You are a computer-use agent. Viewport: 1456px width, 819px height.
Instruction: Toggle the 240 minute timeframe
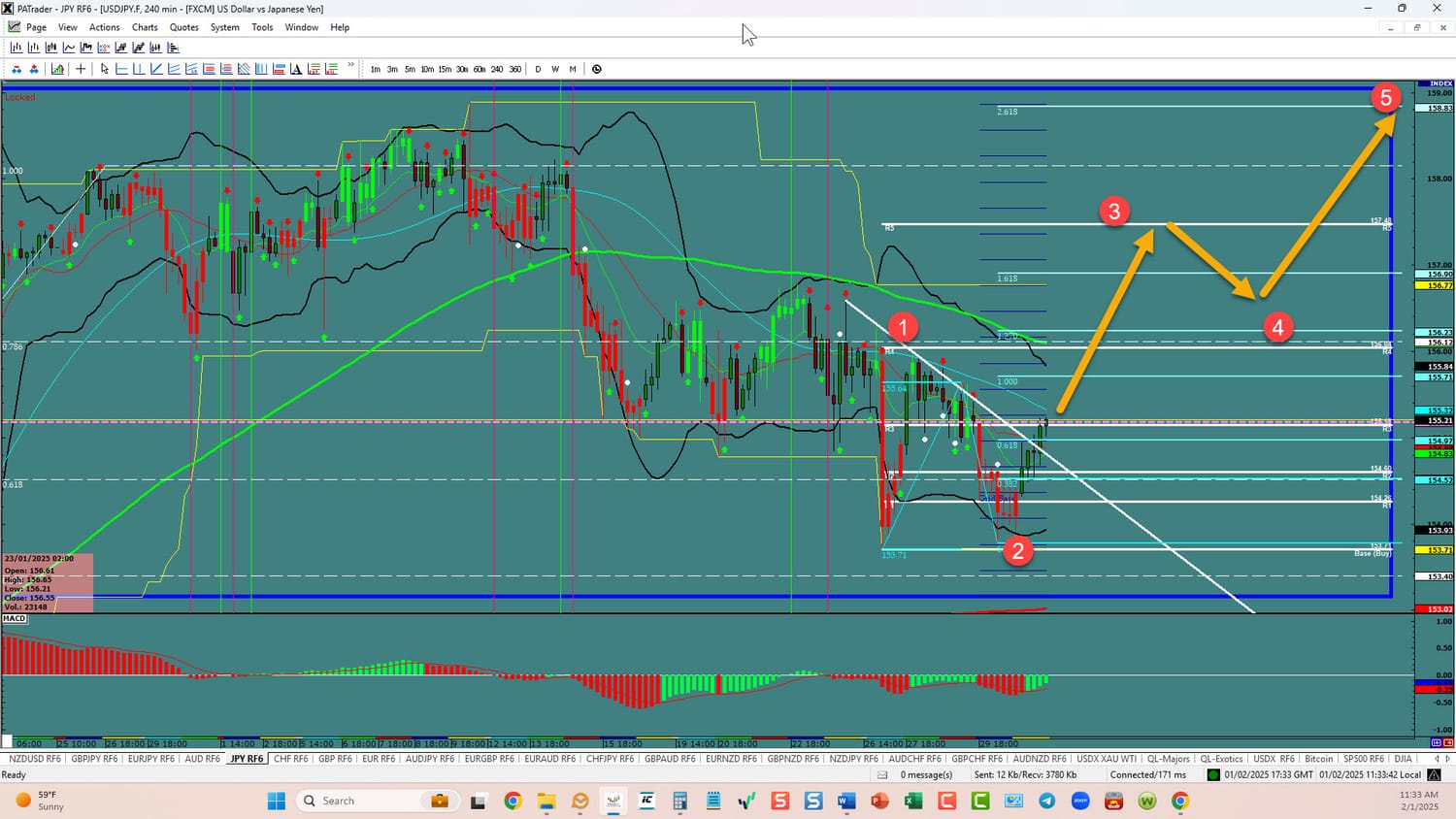point(497,69)
